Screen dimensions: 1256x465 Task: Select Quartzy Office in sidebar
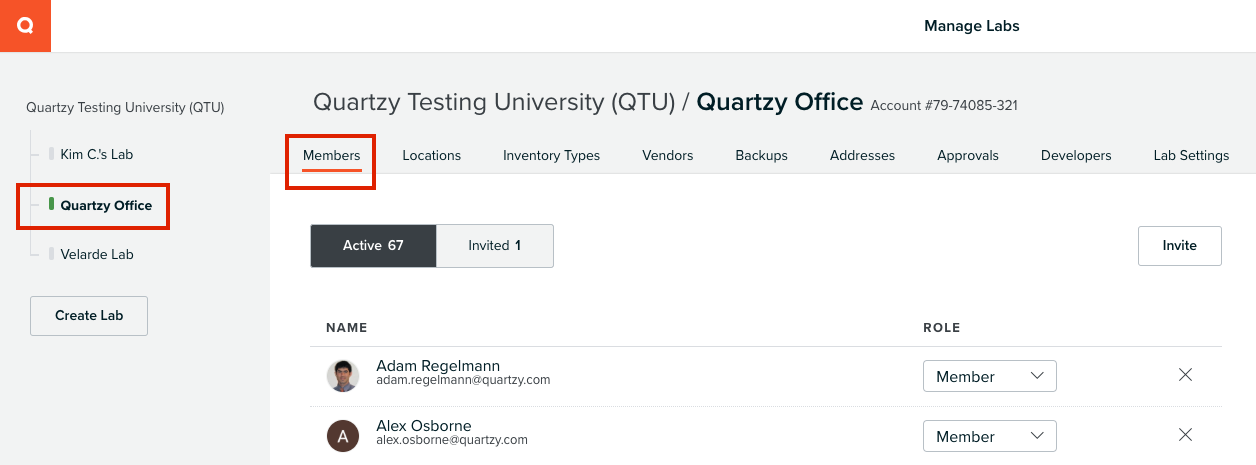click(106, 205)
